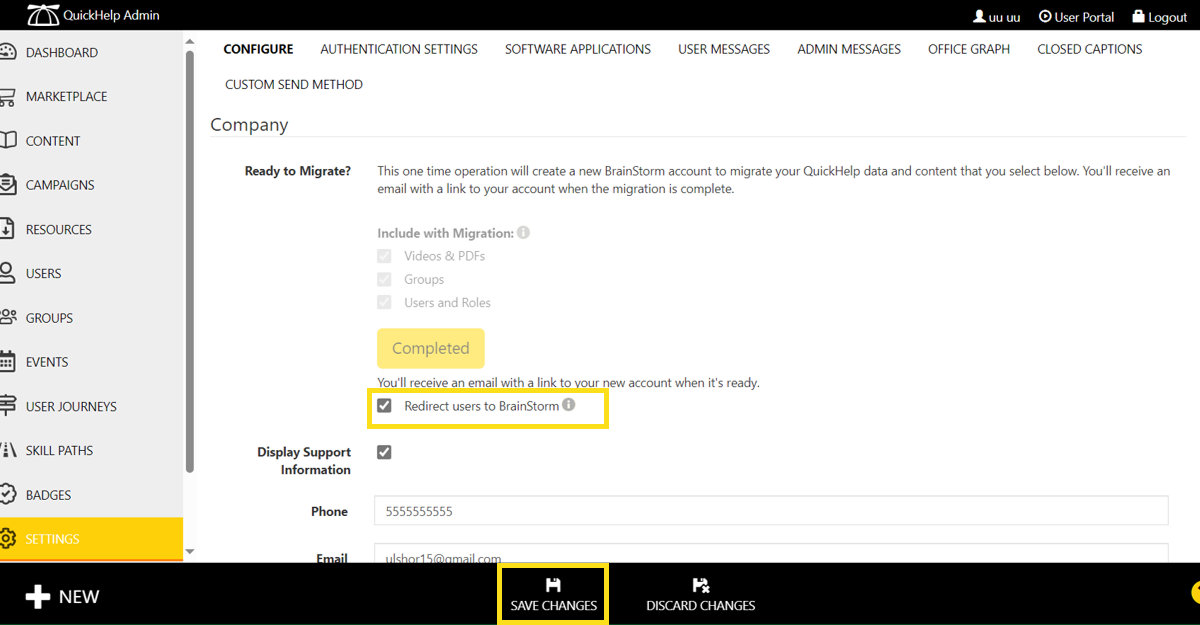Click the sidebar vertical scrollbar
This screenshot has height=625, width=1200.
pyautogui.click(x=190, y=260)
